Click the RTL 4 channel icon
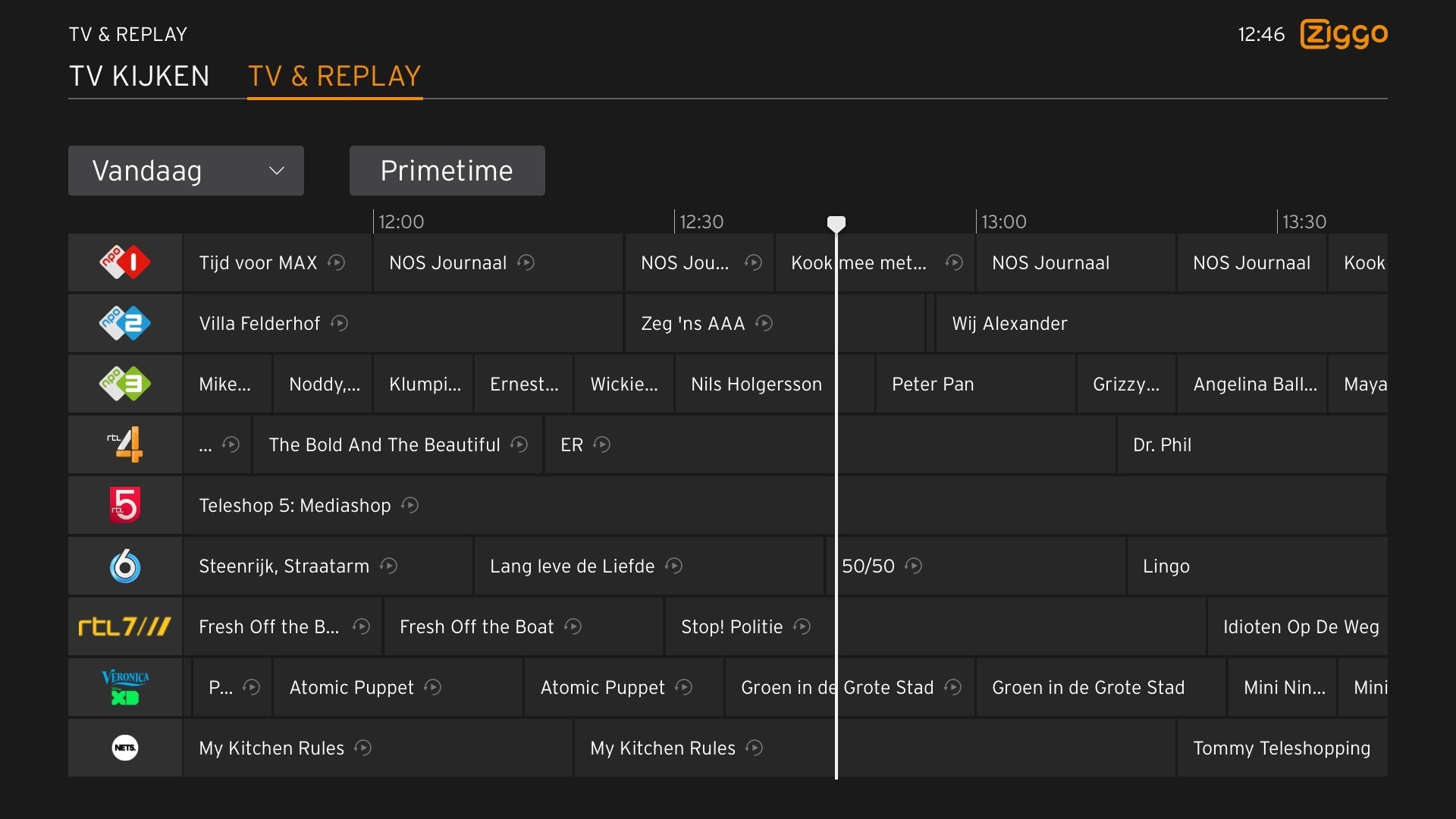1456x819 pixels. click(x=124, y=444)
